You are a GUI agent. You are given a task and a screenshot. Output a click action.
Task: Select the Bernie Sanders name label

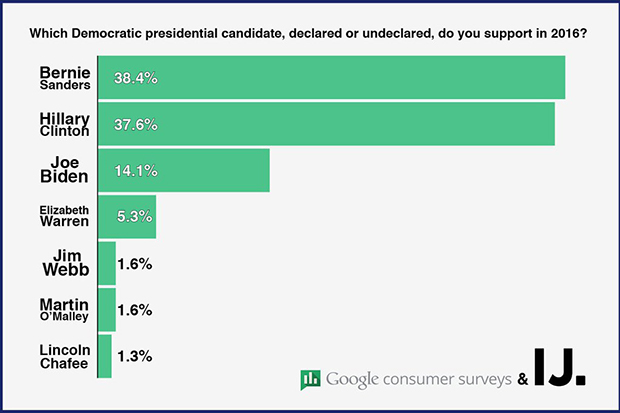pyautogui.click(x=66, y=79)
